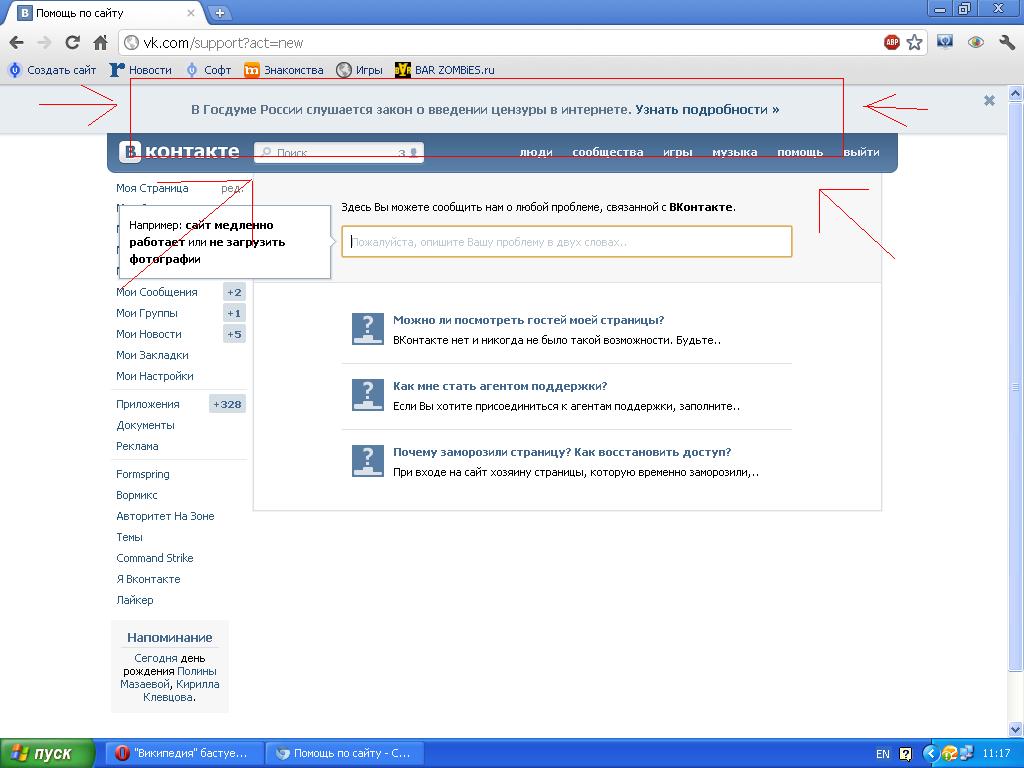Open the Command Strike app link
This screenshot has width=1024, height=768.
[x=155, y=558]
